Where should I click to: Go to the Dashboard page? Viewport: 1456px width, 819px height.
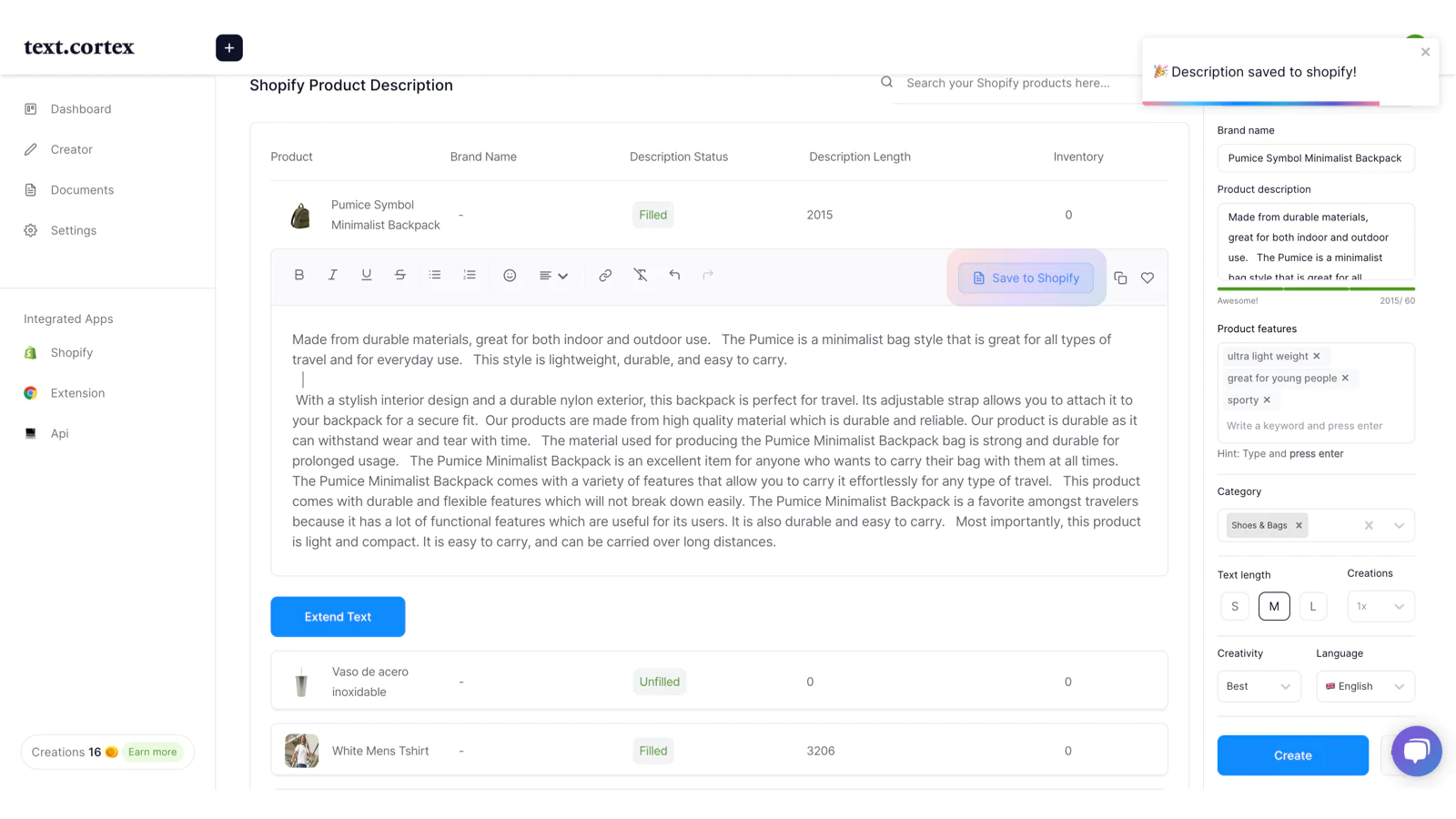pos(81,109)
